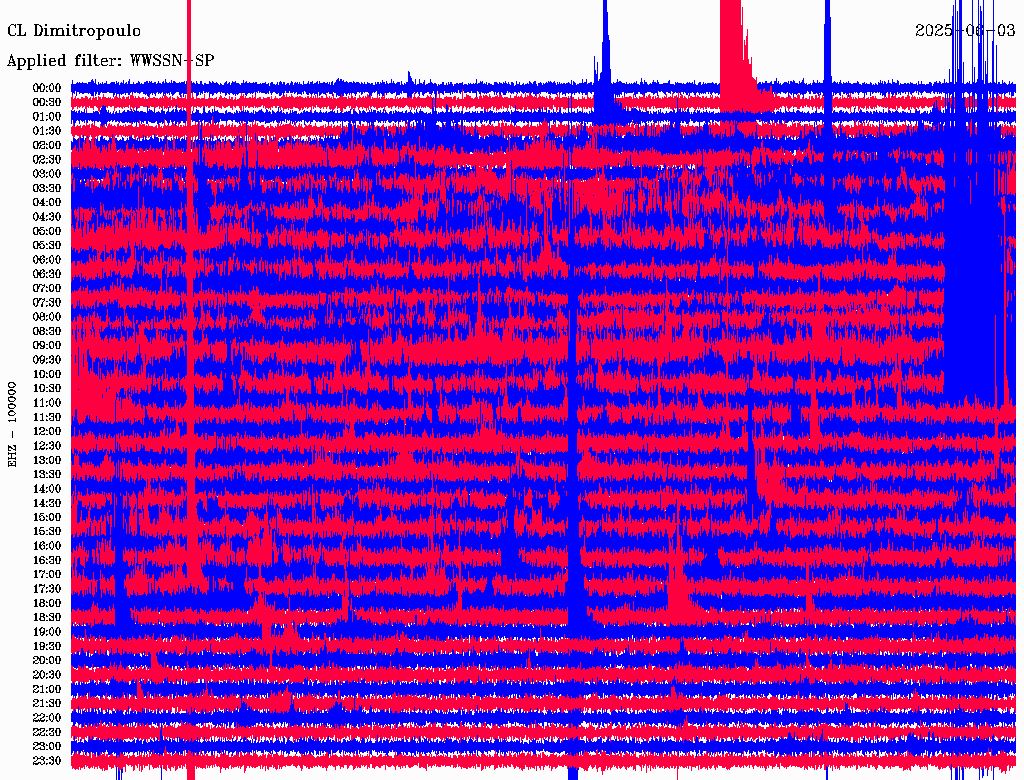Click the 11:00 time label
The width and height of the screenshot is (1024, 780).
click(47, 404)
